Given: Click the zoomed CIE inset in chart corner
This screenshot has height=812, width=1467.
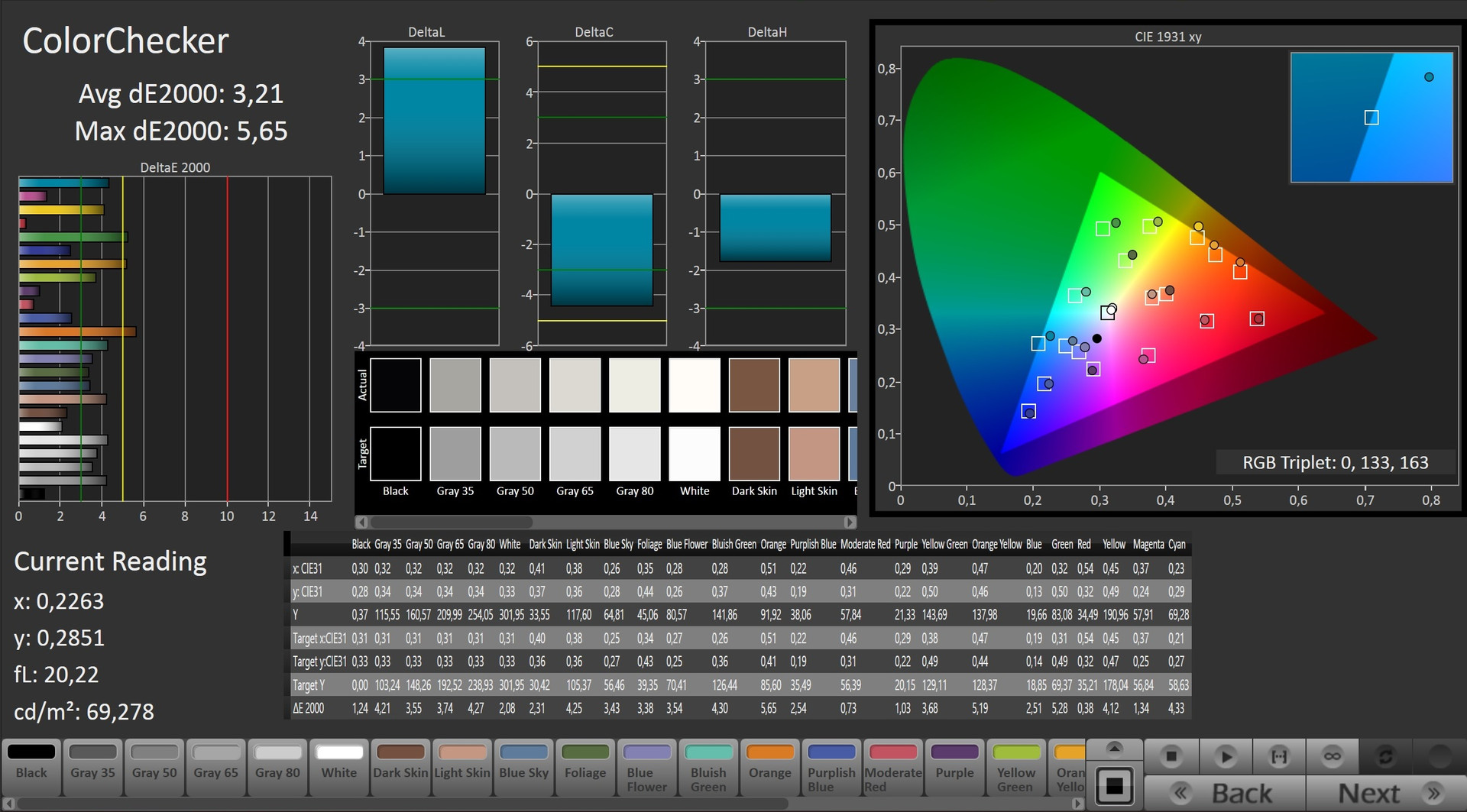Looking at the screenshot, I should 1371,118.
